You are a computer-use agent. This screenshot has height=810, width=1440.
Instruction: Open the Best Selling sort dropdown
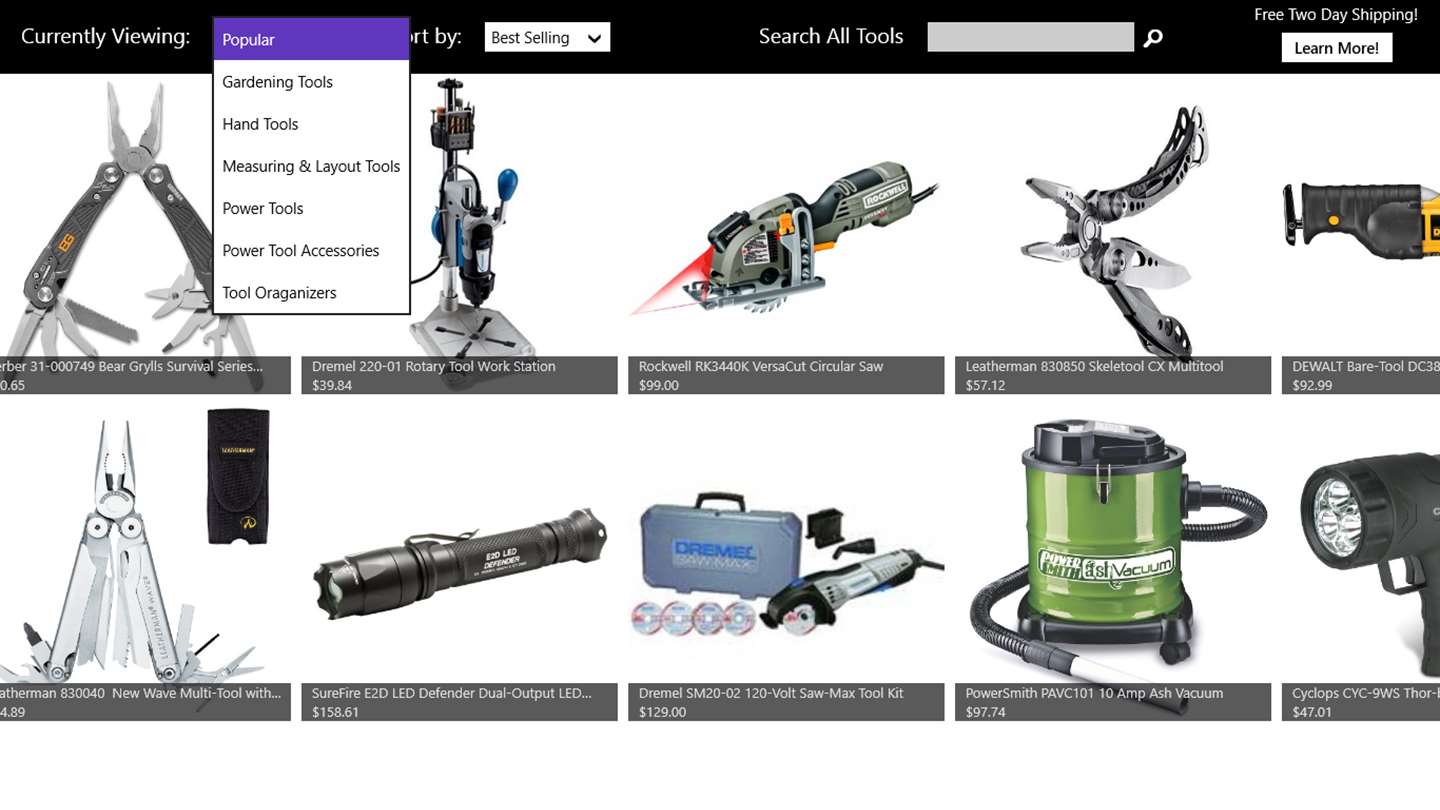(x=547, y=38)
